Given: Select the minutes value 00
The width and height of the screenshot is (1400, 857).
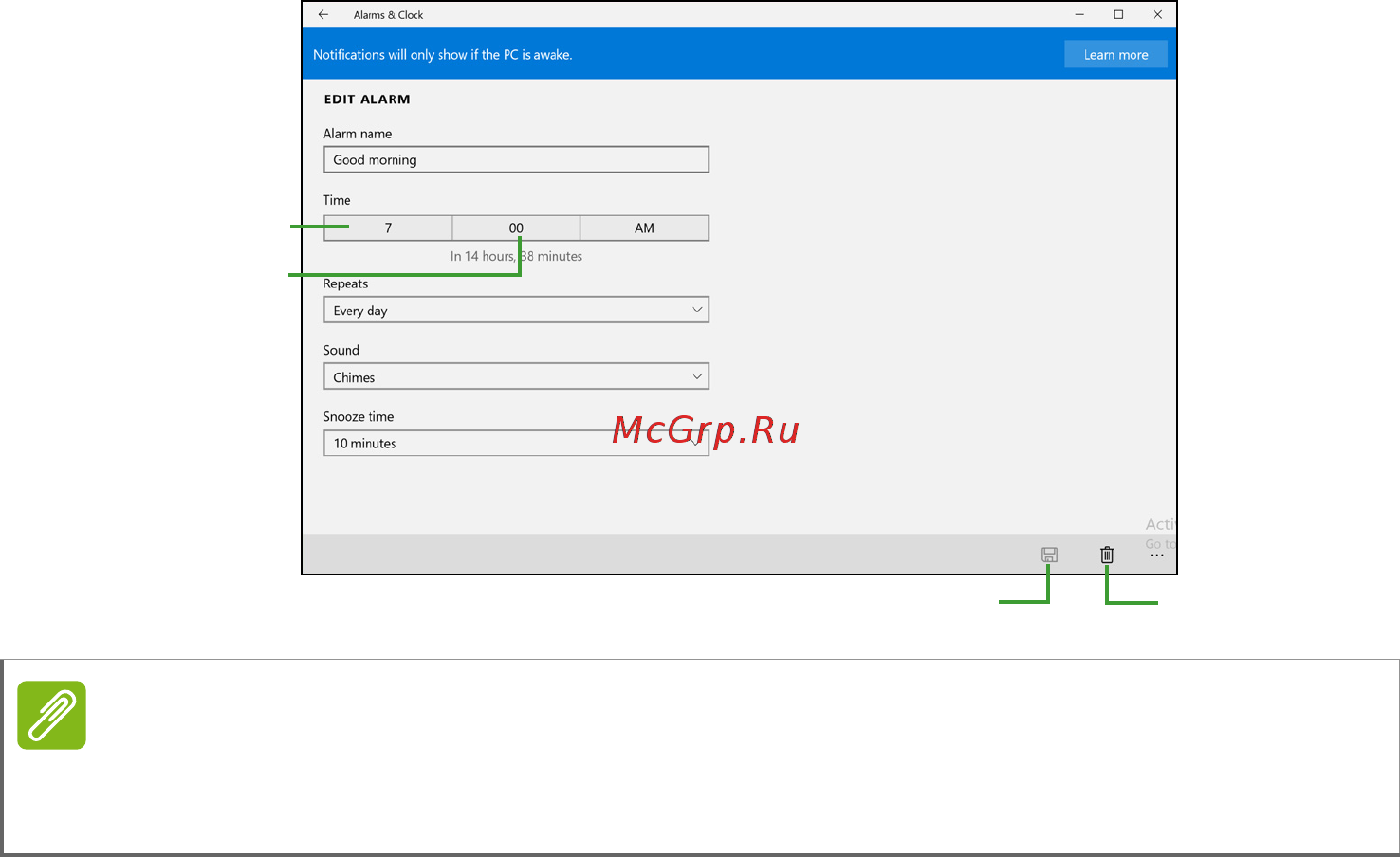Looking at the screenshot, I should [516, 228].
